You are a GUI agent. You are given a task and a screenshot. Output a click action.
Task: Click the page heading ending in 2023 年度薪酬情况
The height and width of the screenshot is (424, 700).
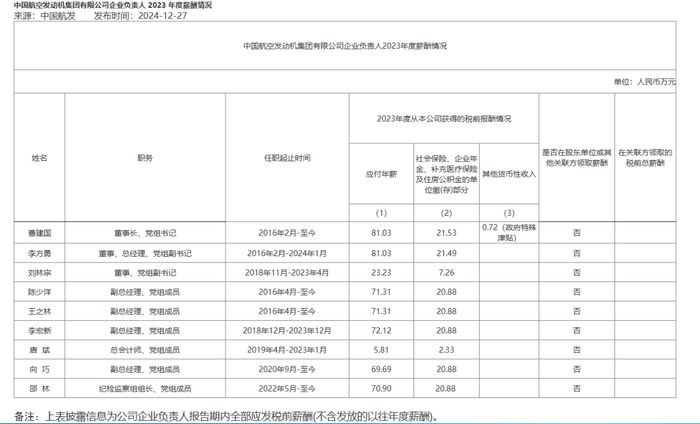pyautogui.click(x=113, y=5)
